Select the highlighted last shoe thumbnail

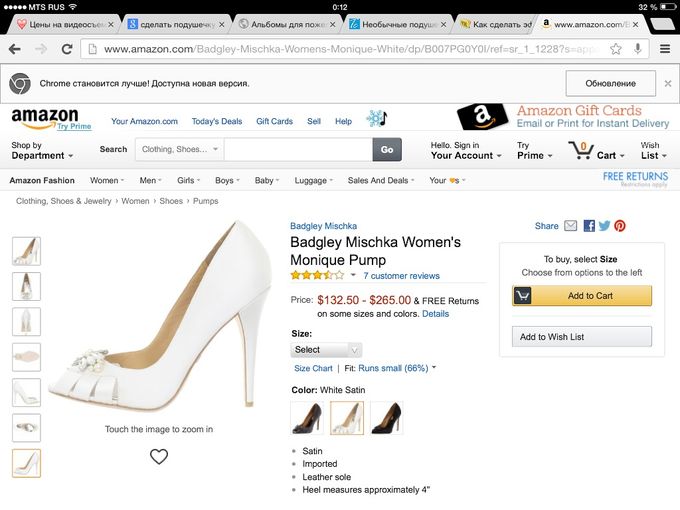click(x=26, y=463)
